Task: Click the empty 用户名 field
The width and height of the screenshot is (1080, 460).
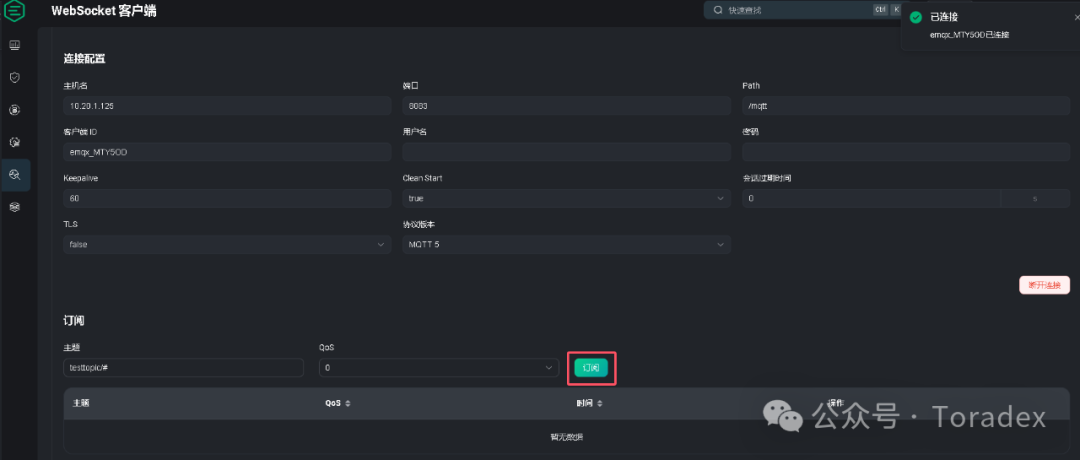Action: point(566,152)
